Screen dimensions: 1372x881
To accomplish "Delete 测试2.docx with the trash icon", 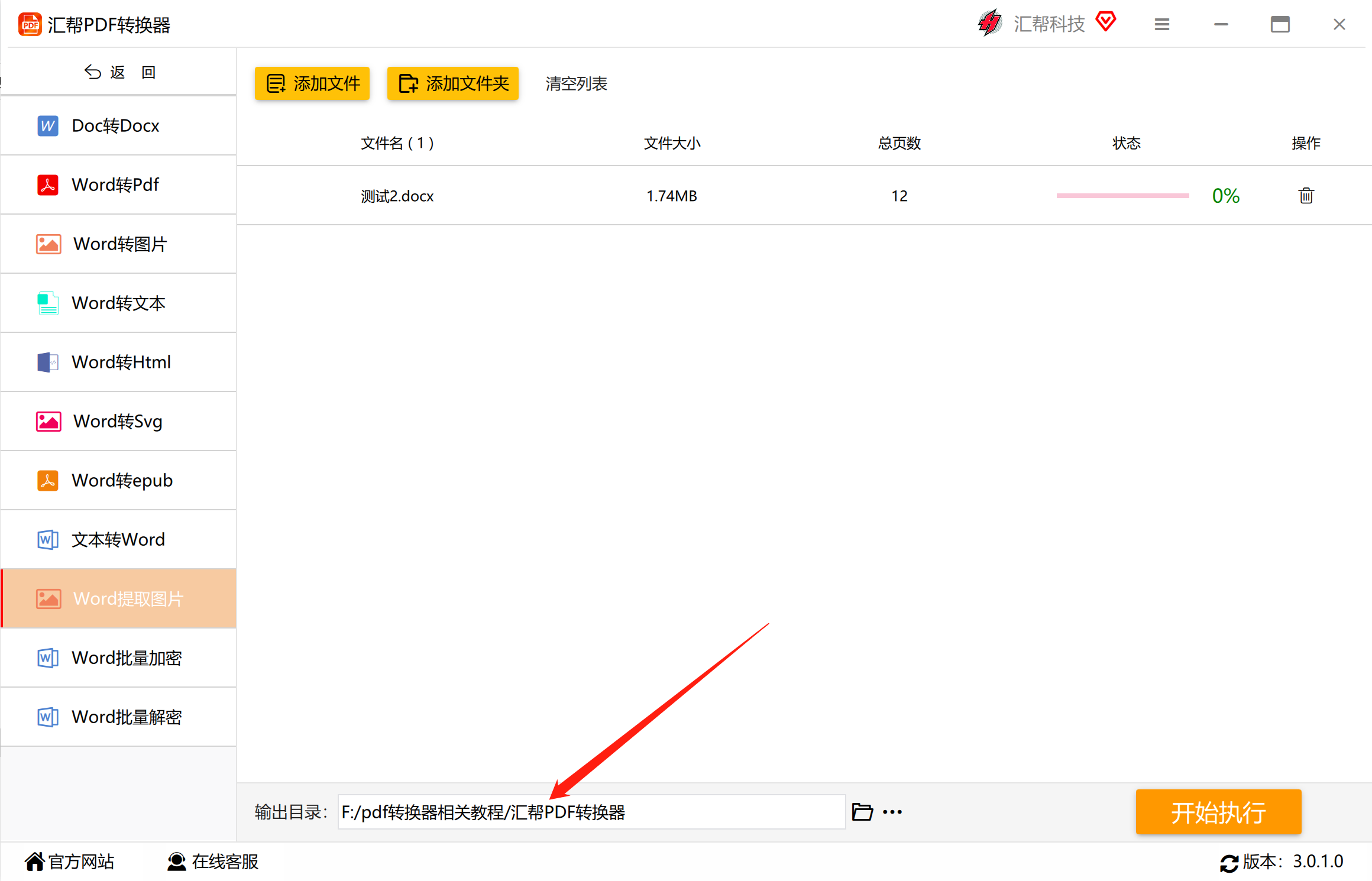I will 1306,195.
